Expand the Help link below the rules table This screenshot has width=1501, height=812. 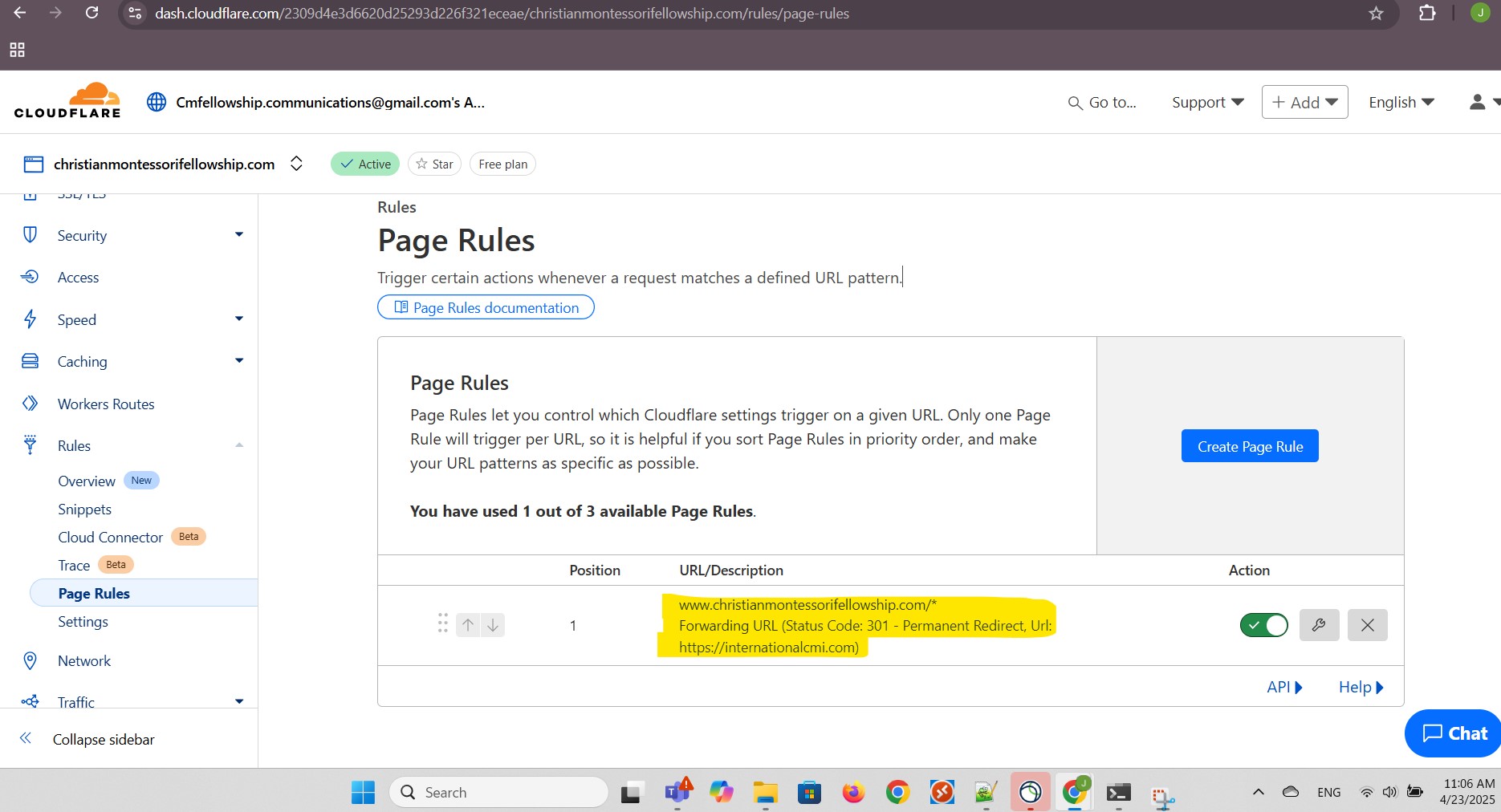pos(1361,687)
